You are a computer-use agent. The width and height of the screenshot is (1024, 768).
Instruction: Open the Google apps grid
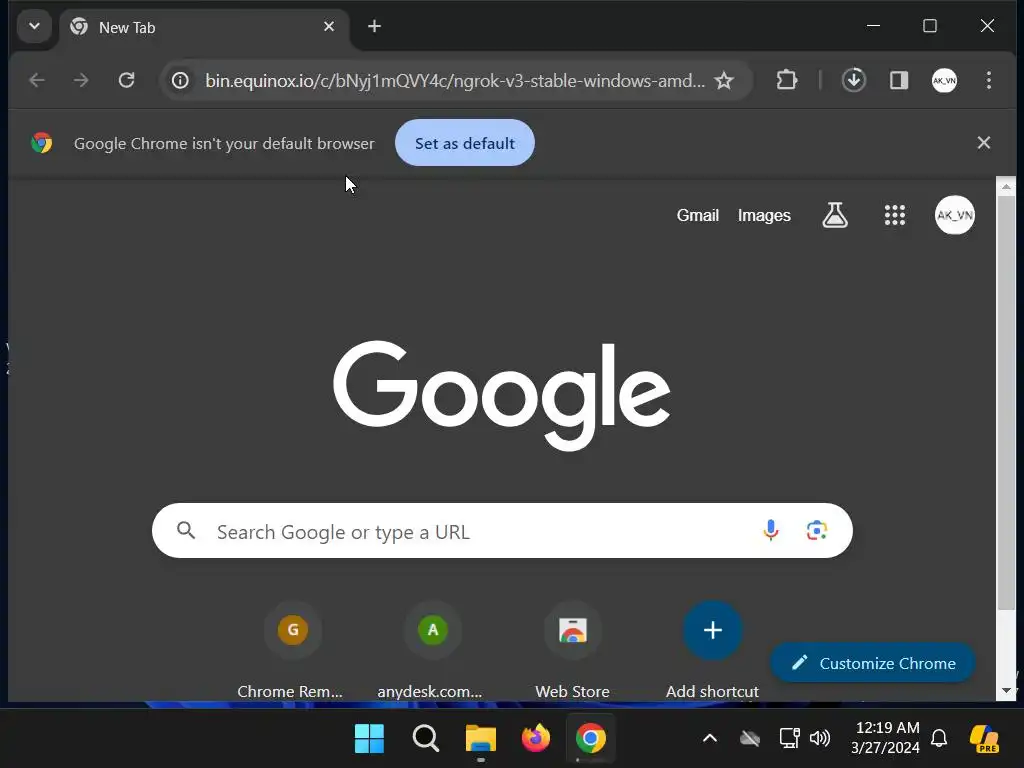[895, 215]
